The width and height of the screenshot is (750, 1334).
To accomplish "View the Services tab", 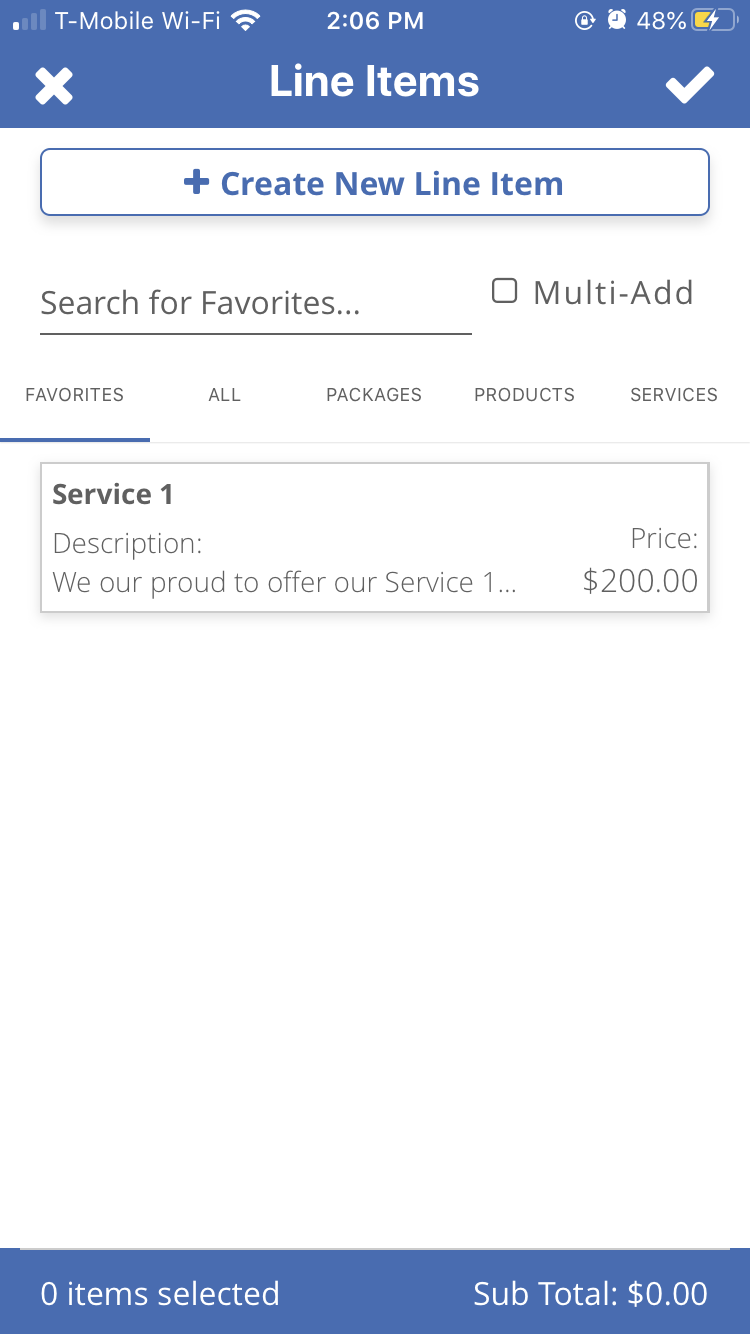I will pos(674,395).
